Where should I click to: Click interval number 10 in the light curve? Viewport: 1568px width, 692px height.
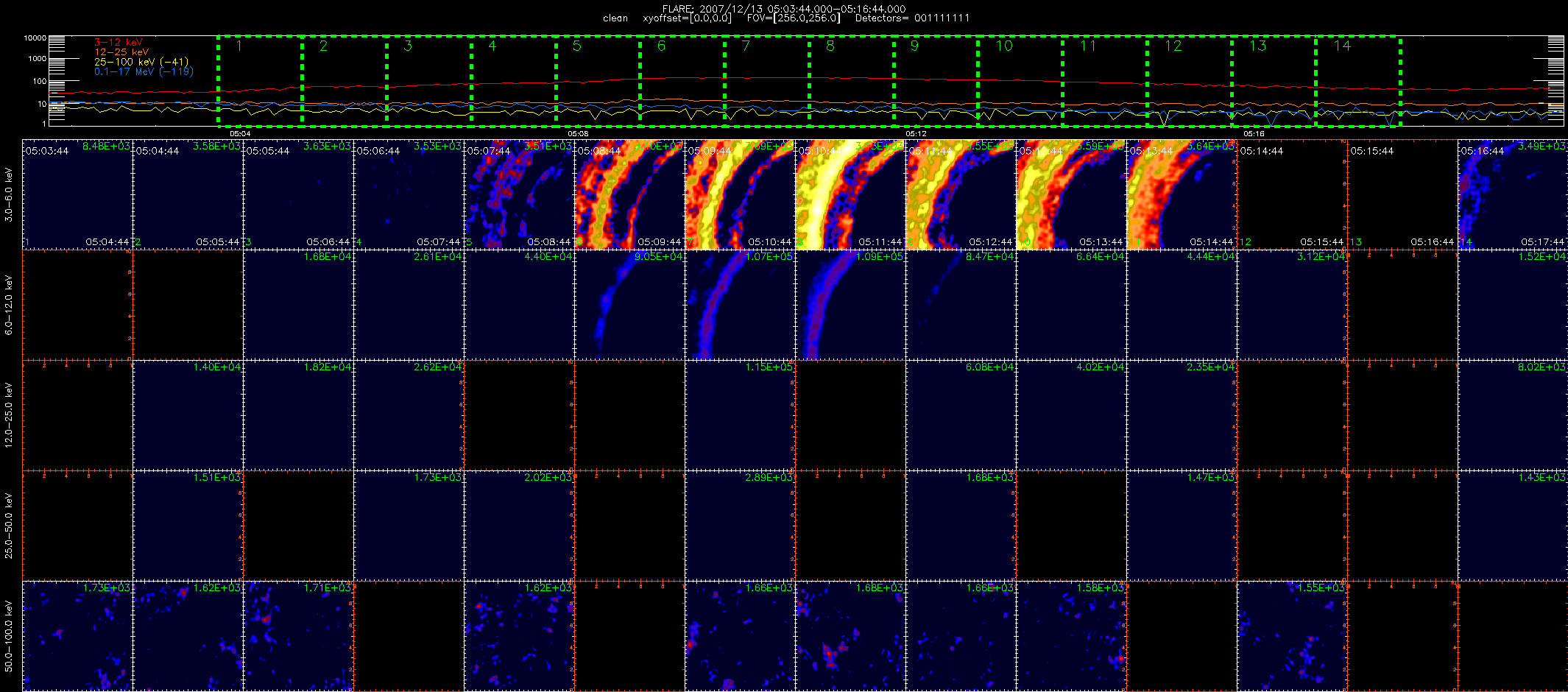pos(1004,46)
